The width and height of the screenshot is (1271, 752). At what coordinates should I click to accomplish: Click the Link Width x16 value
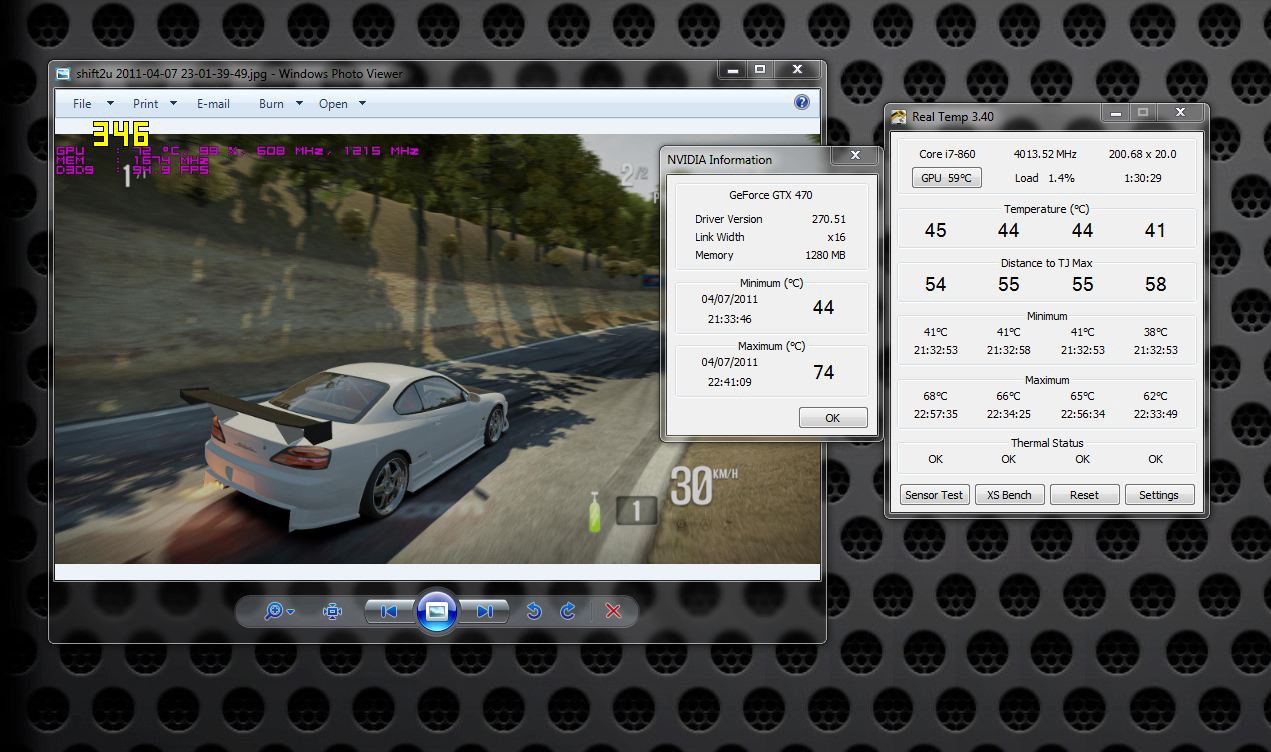[x=836, y=237]
